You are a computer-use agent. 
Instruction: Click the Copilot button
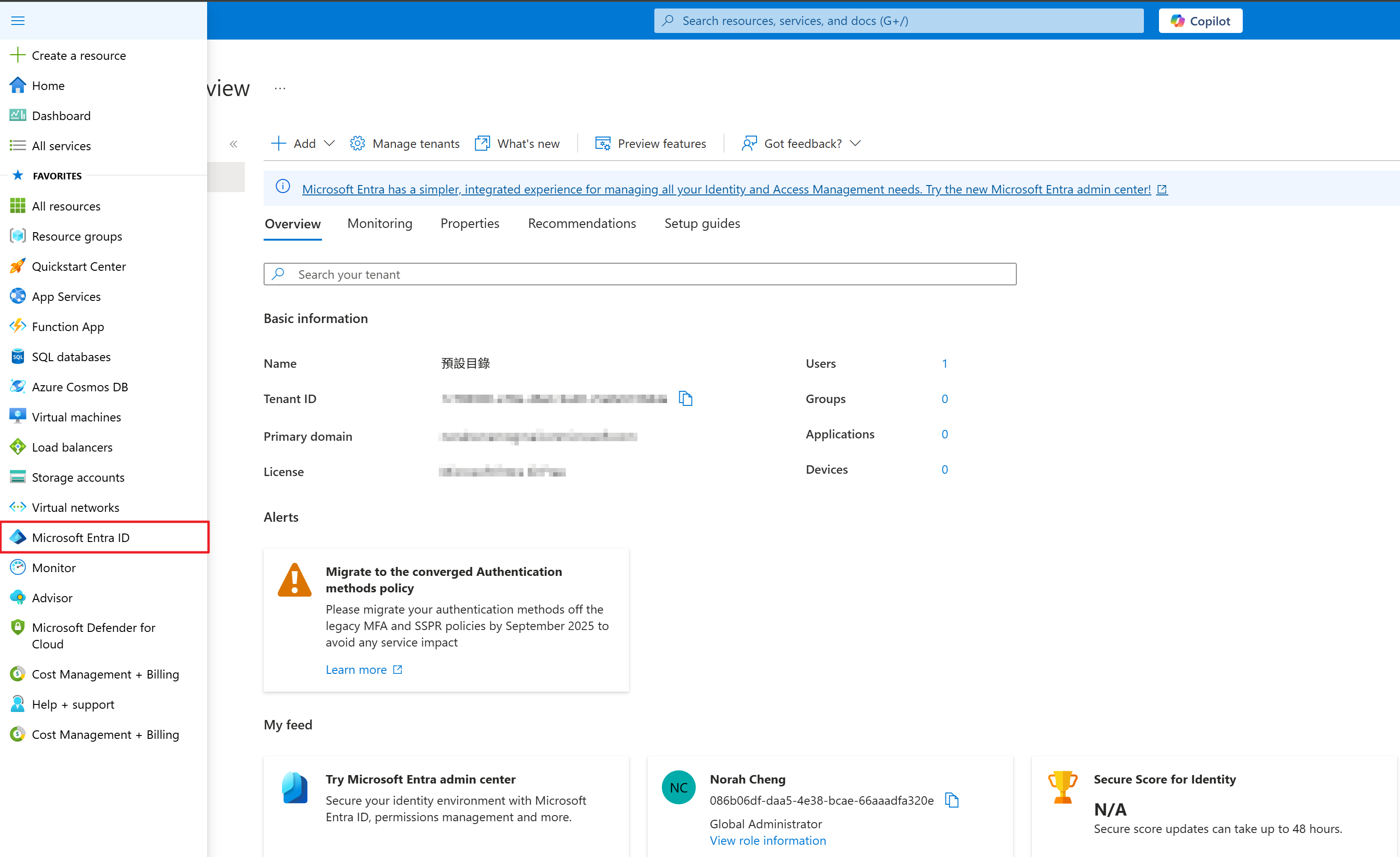(x=1200, y=21)
